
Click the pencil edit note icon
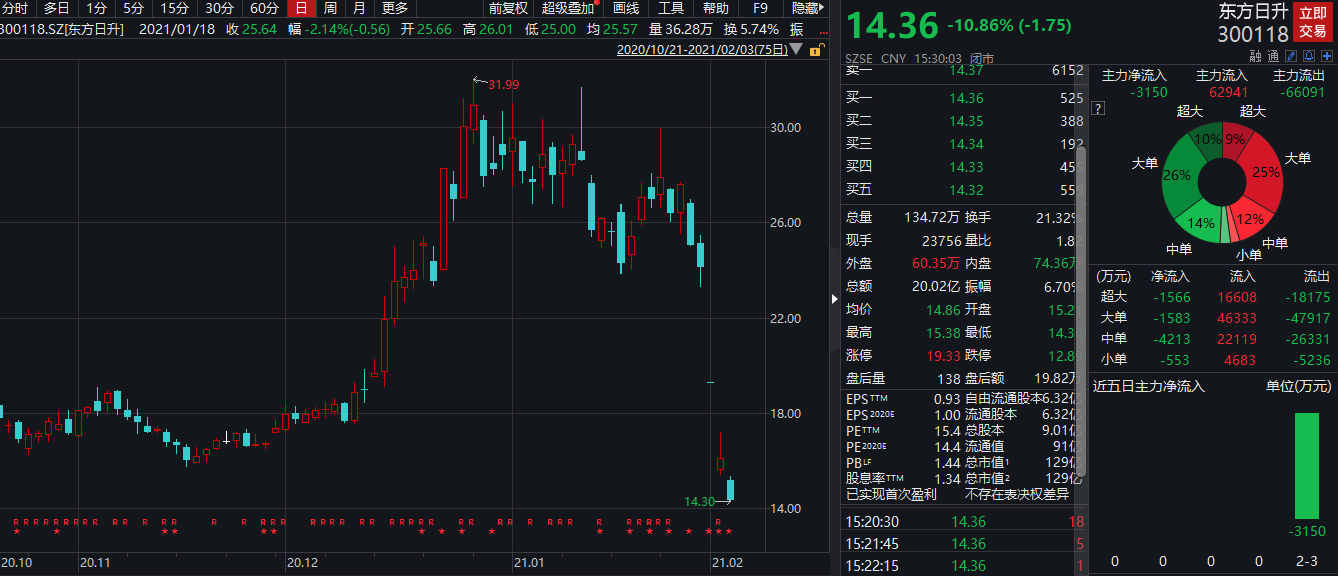pos(1290,57)
